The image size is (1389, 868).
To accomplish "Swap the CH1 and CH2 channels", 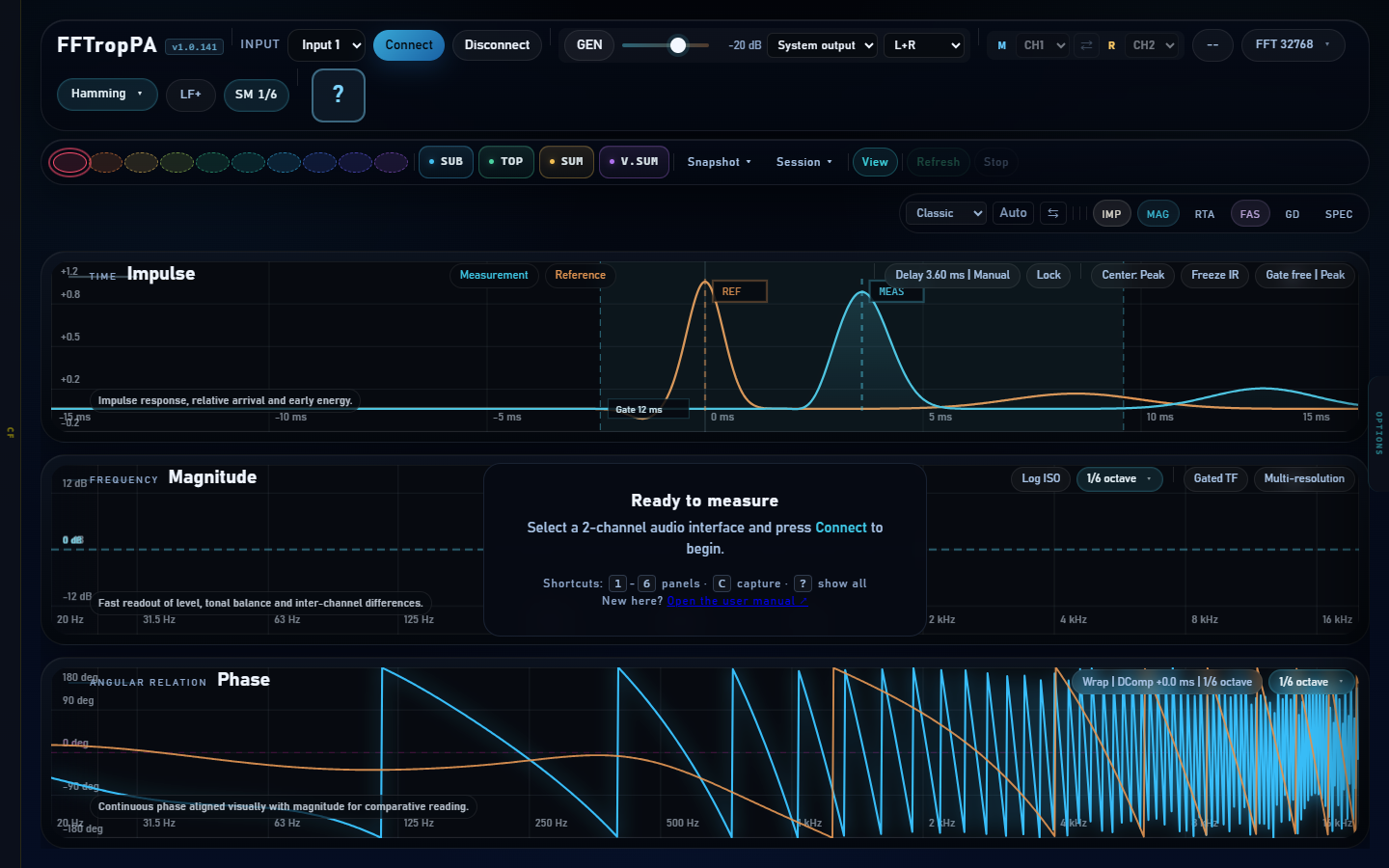I will pyautogui.click(x=1086, y=45).
